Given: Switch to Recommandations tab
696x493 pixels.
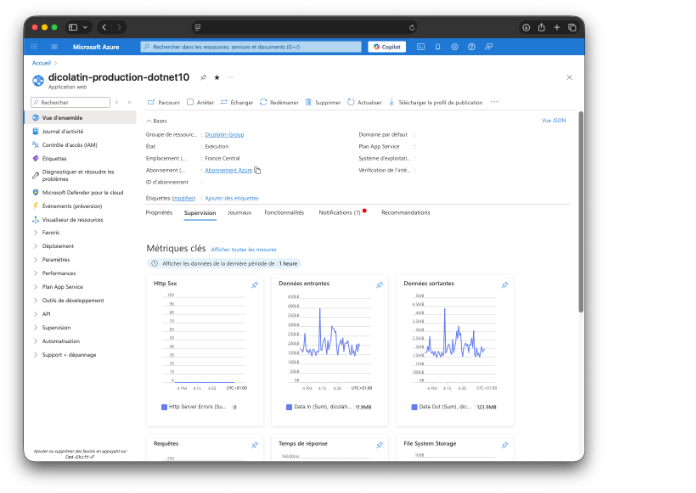Looking at the screenshot, I should [406, 213].
